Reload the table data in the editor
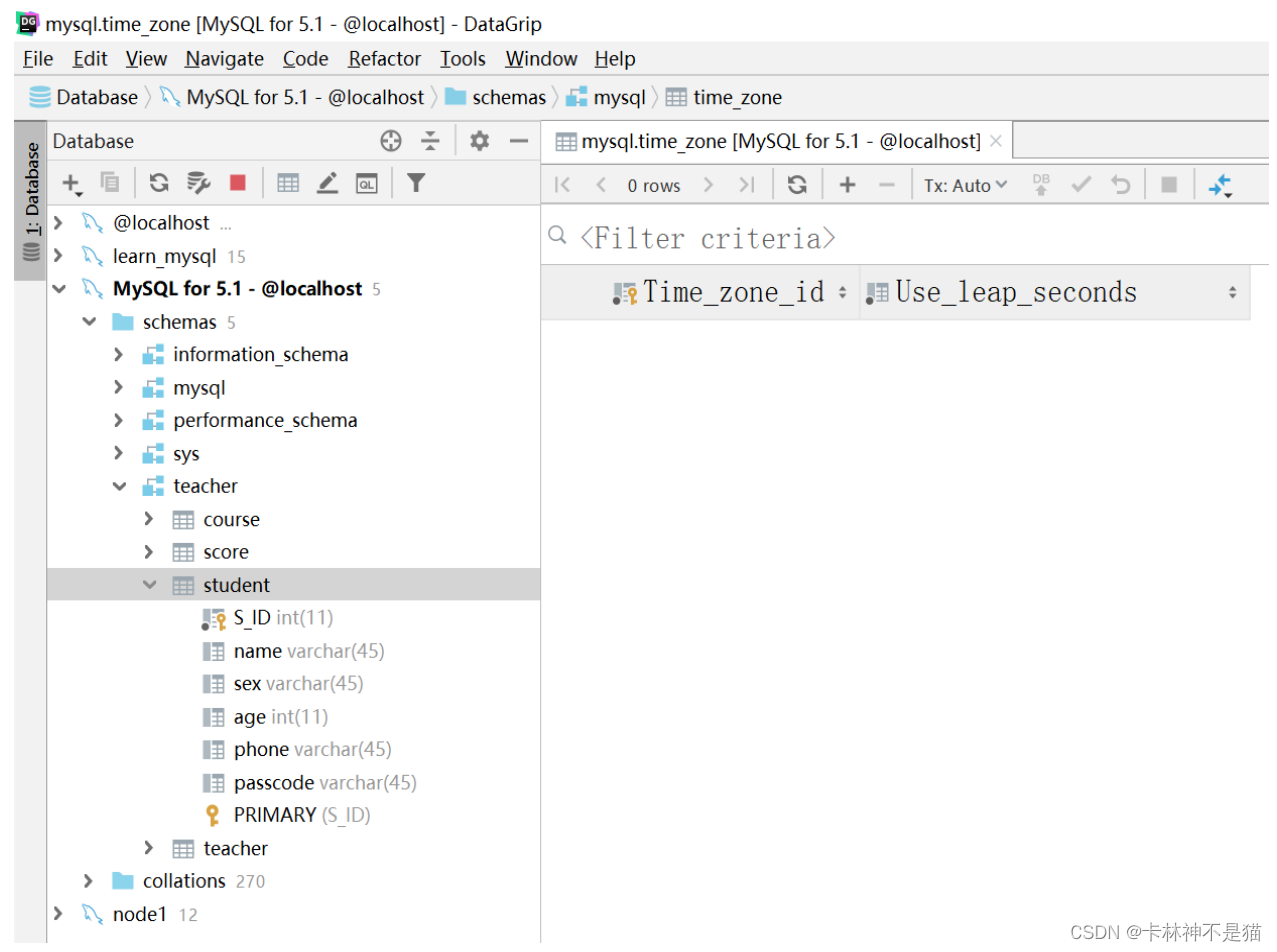 click(x=797, y=185)
